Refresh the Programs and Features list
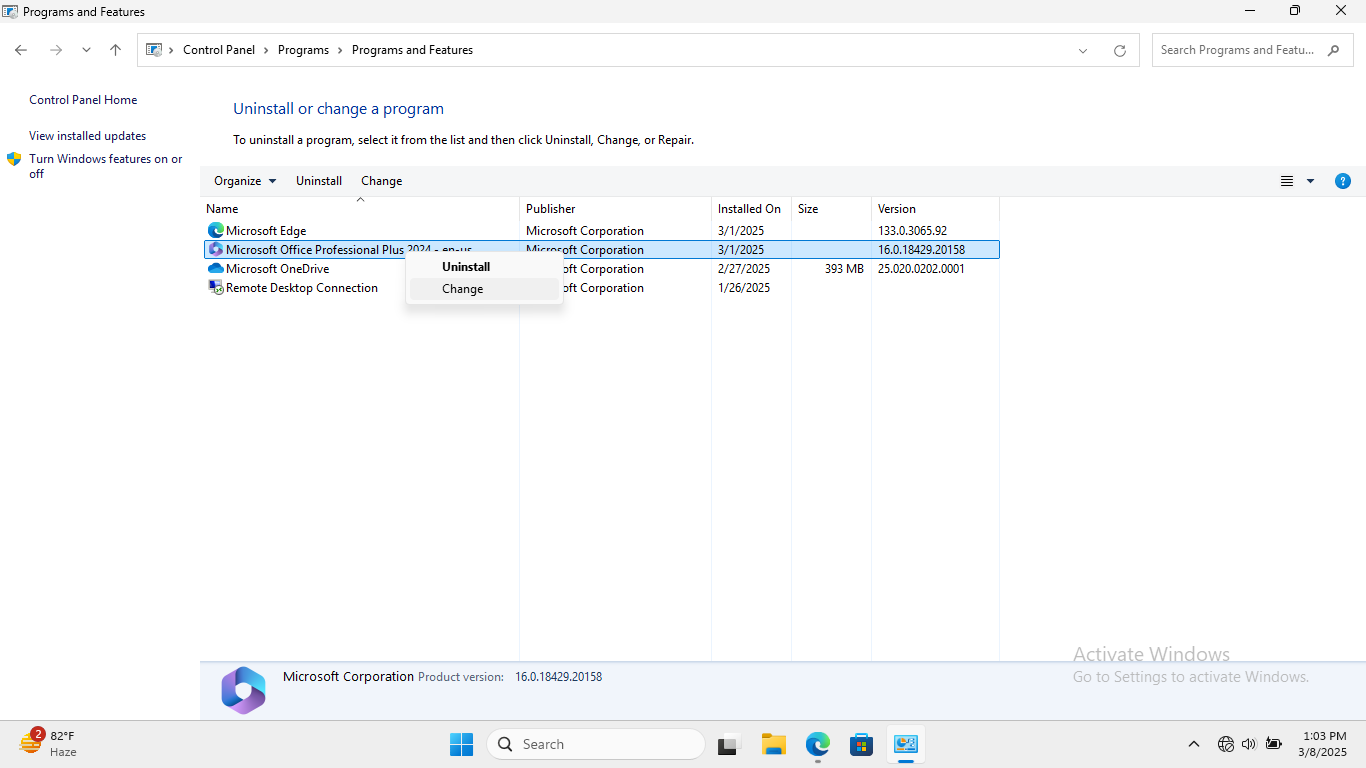 [x=1120, y=51]
